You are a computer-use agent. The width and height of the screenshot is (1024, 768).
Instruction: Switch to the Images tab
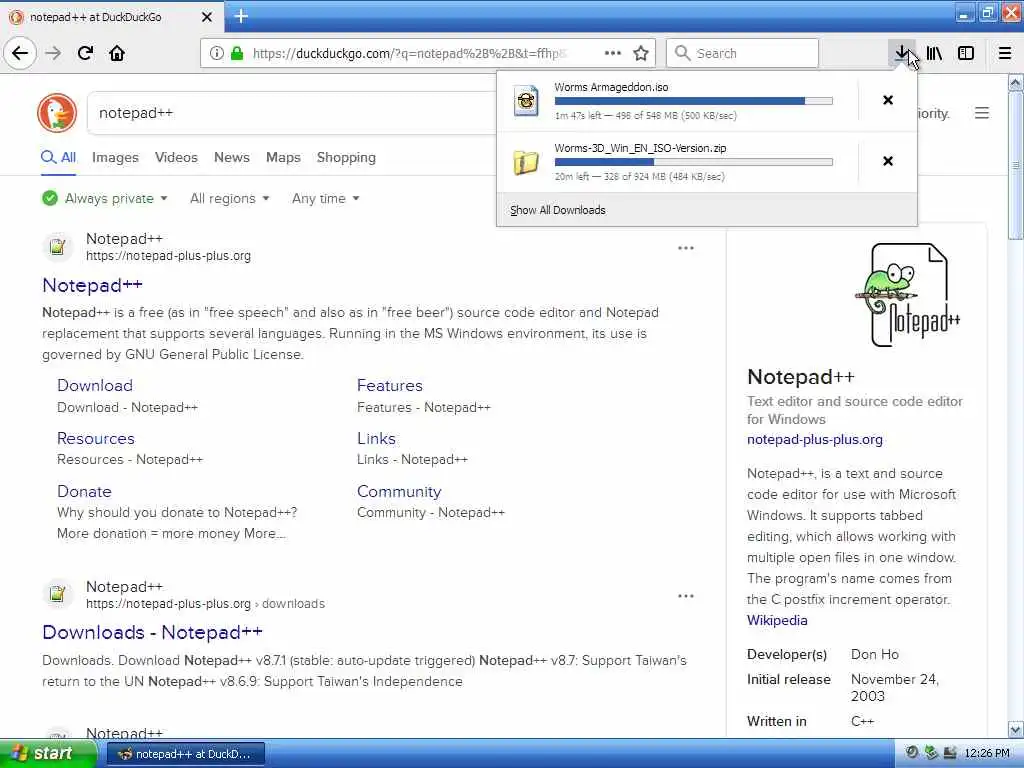115,157
